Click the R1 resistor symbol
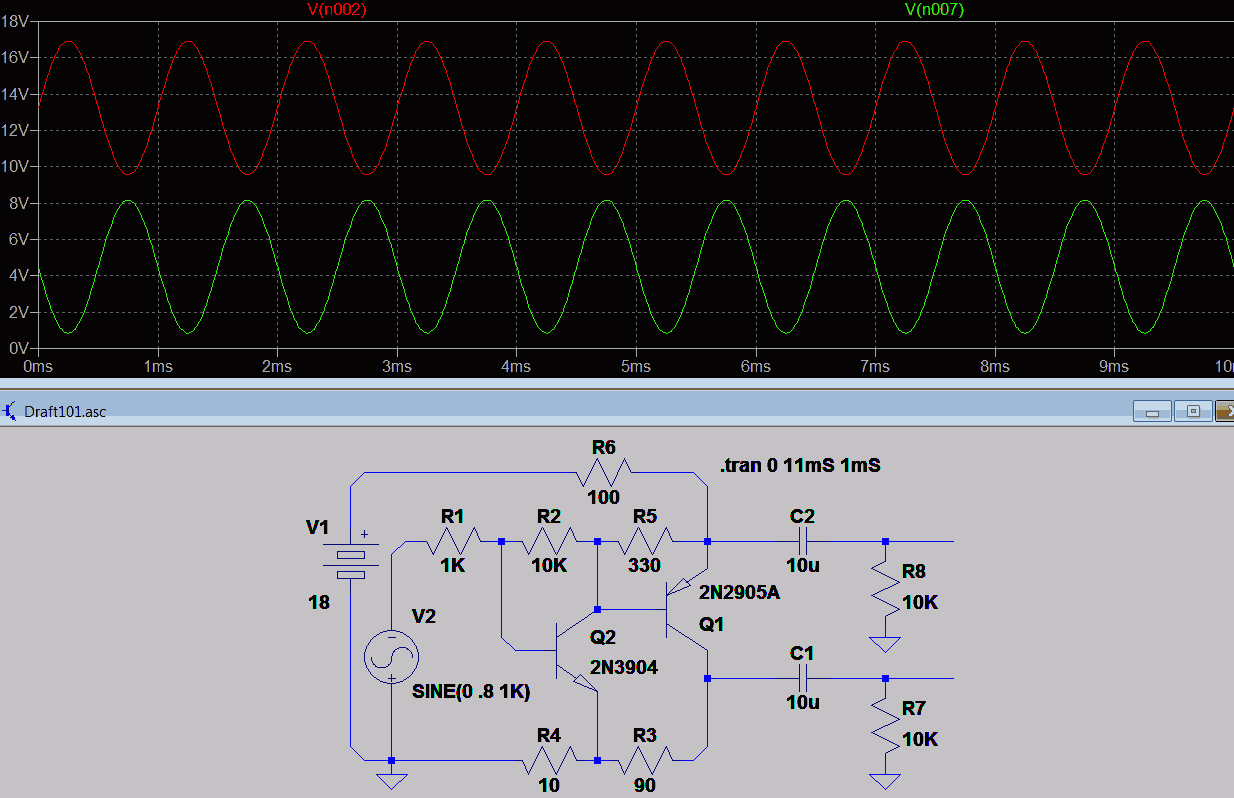Screen dimensions: 1234x798 [453, 542]
